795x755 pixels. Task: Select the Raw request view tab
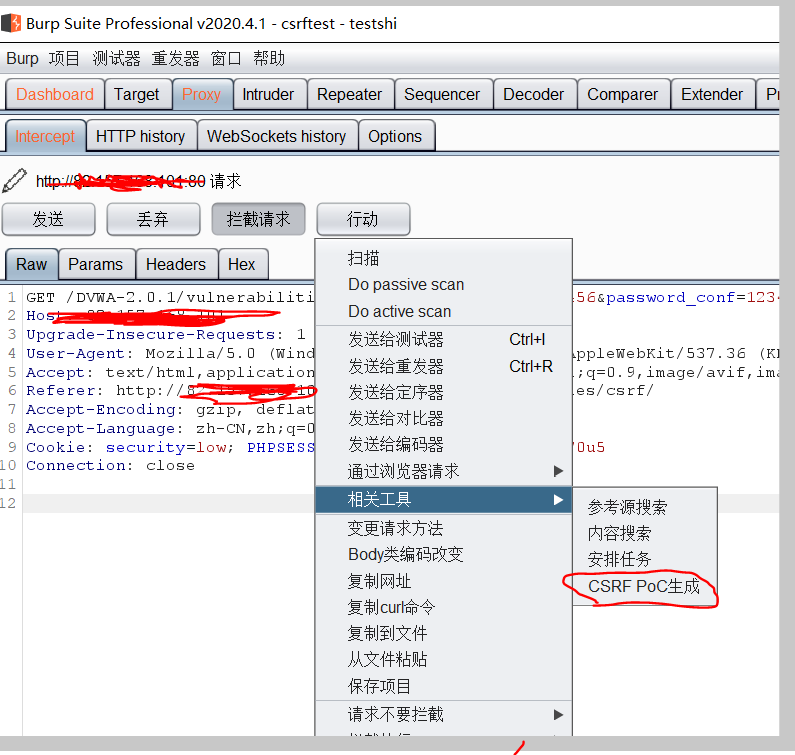(x=31, y=264)
